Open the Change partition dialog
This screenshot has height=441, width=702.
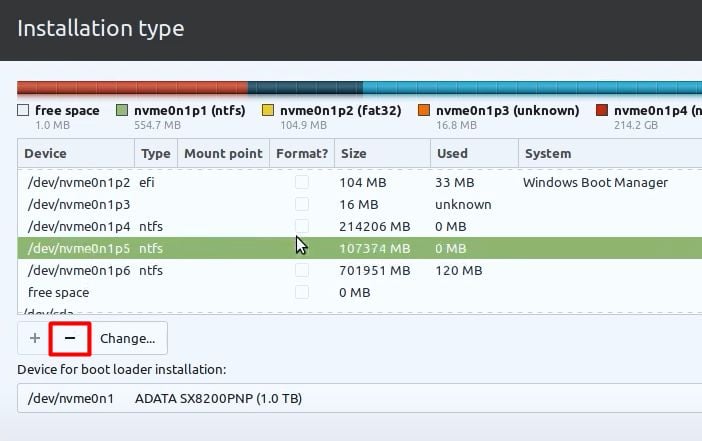pos(127,339)
